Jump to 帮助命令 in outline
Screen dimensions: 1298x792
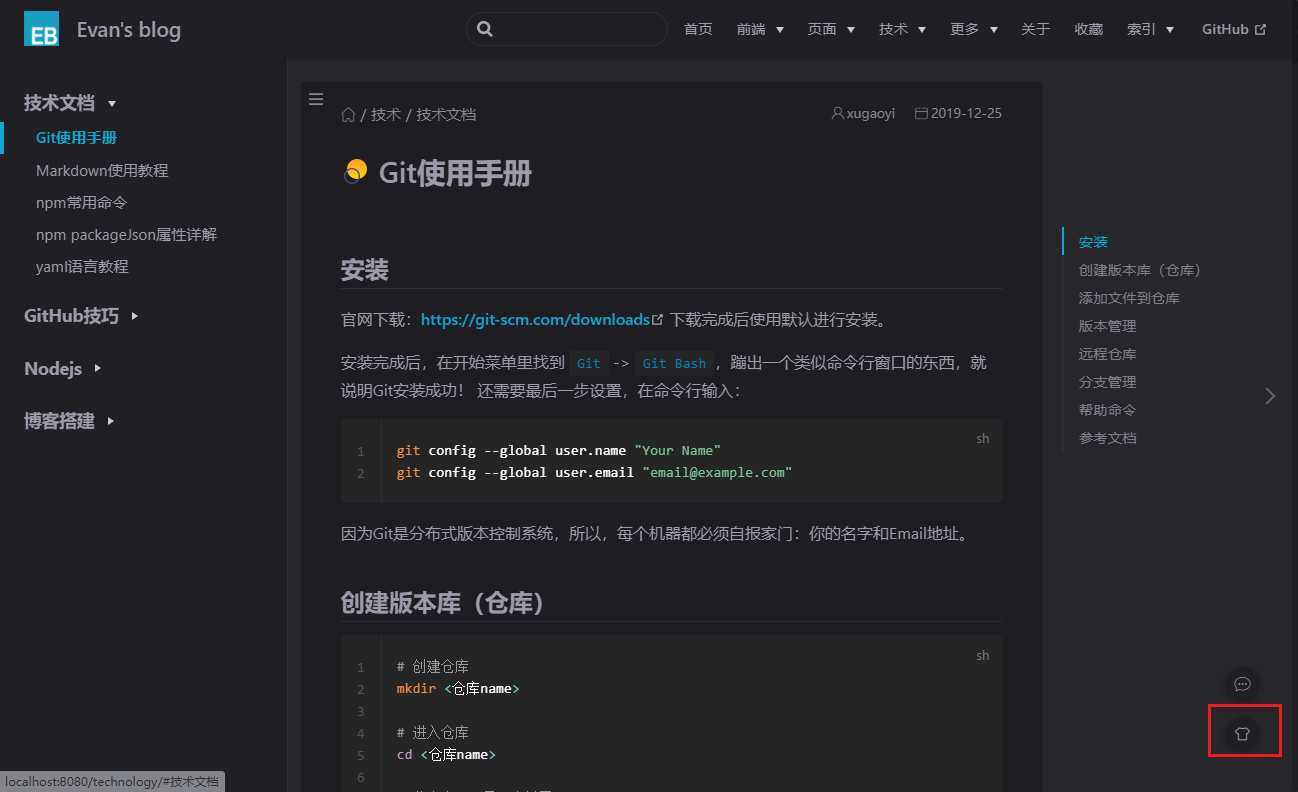pyautogui.click(x=1107, y=410)
